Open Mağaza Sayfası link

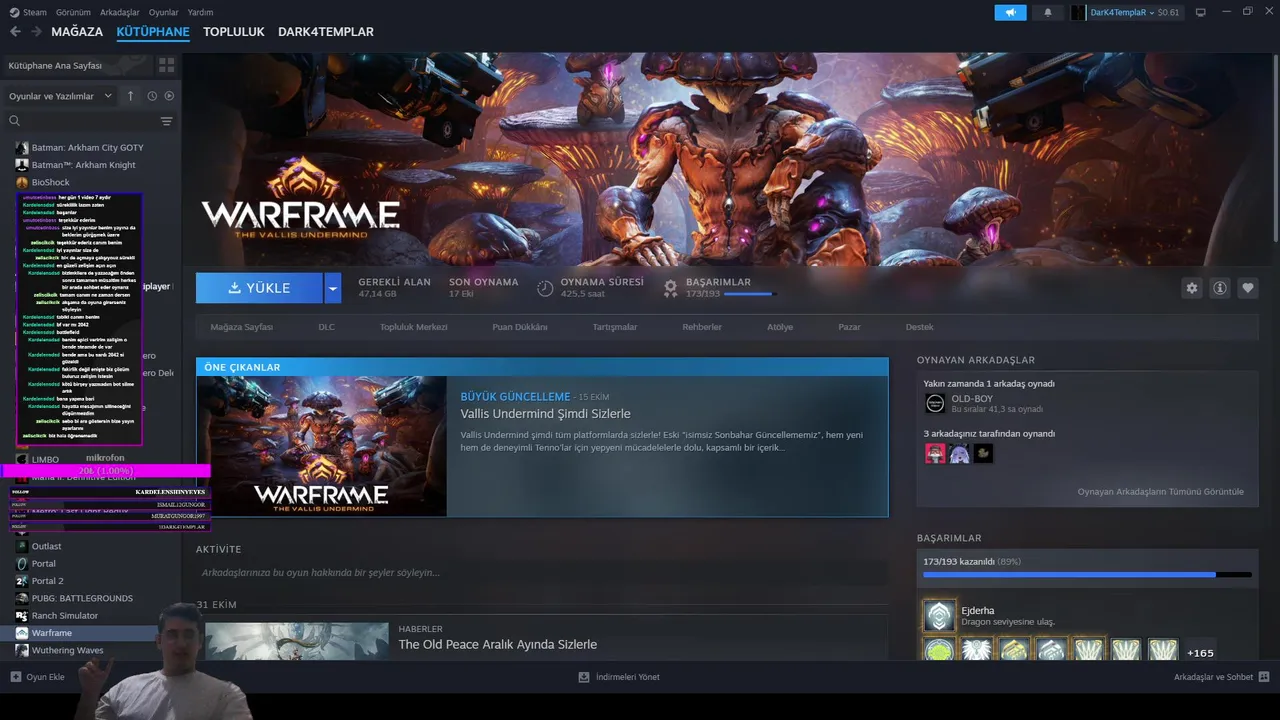point(241,327)
